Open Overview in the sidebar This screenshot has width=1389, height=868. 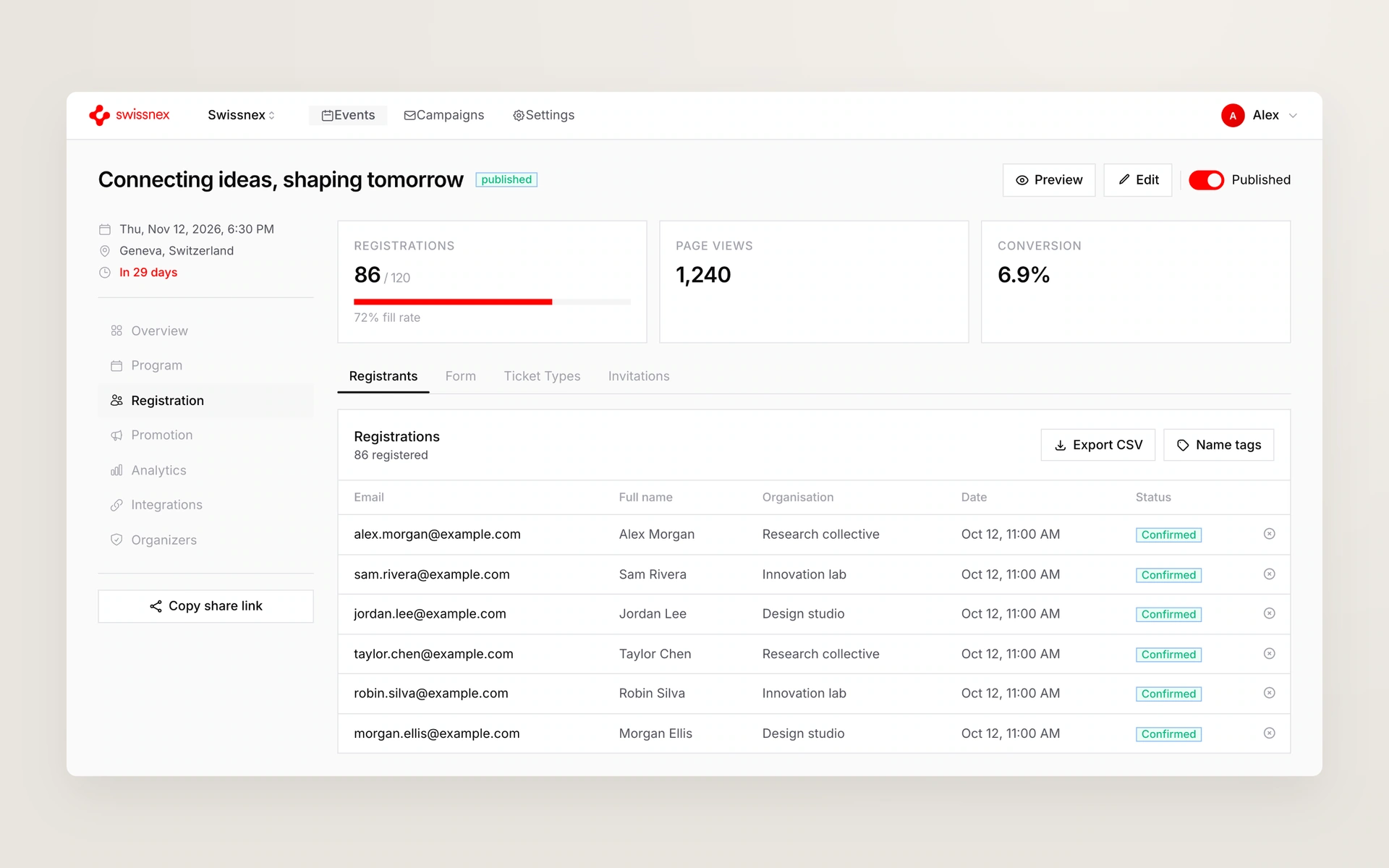(x=205, y=331)
